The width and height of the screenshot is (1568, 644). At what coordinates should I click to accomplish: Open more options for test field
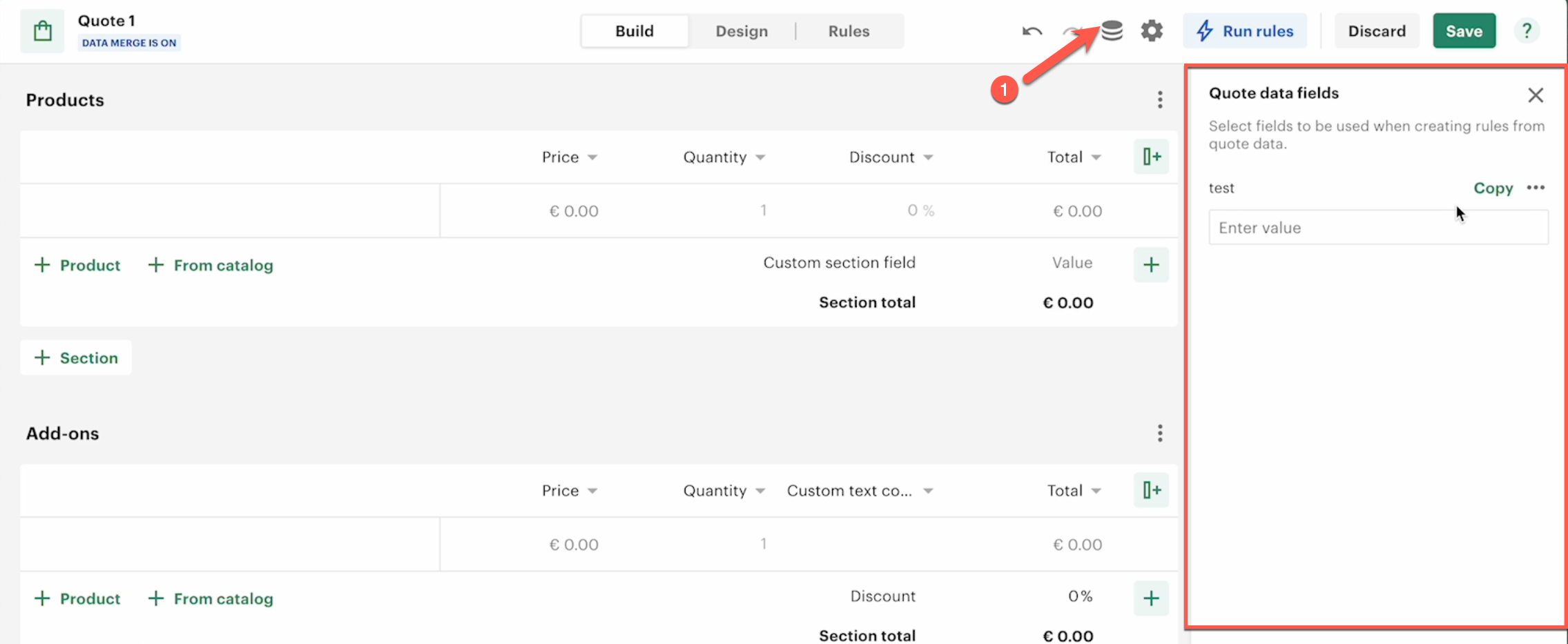[1536, 188]
